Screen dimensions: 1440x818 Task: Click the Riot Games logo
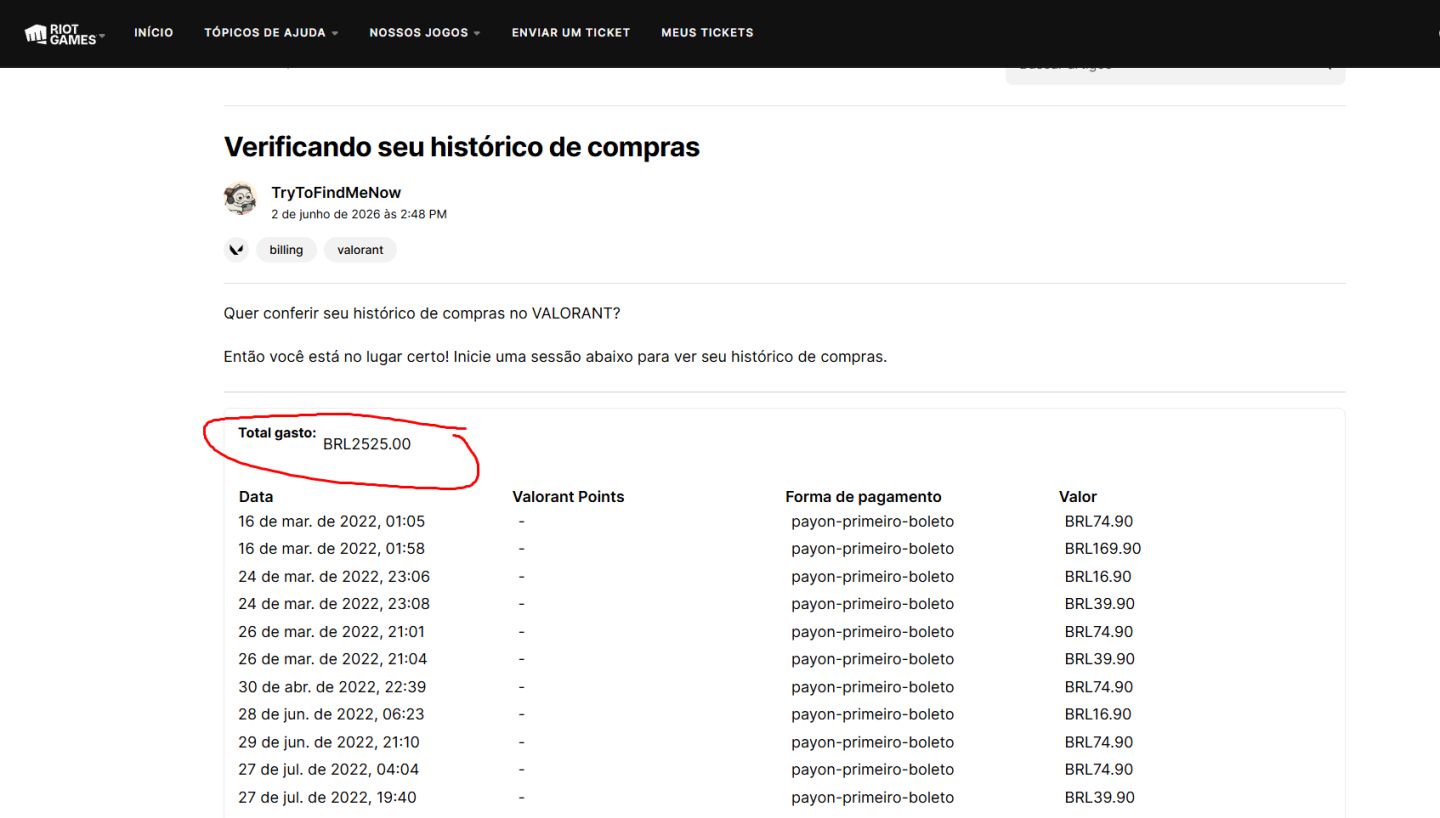(60, 33)
